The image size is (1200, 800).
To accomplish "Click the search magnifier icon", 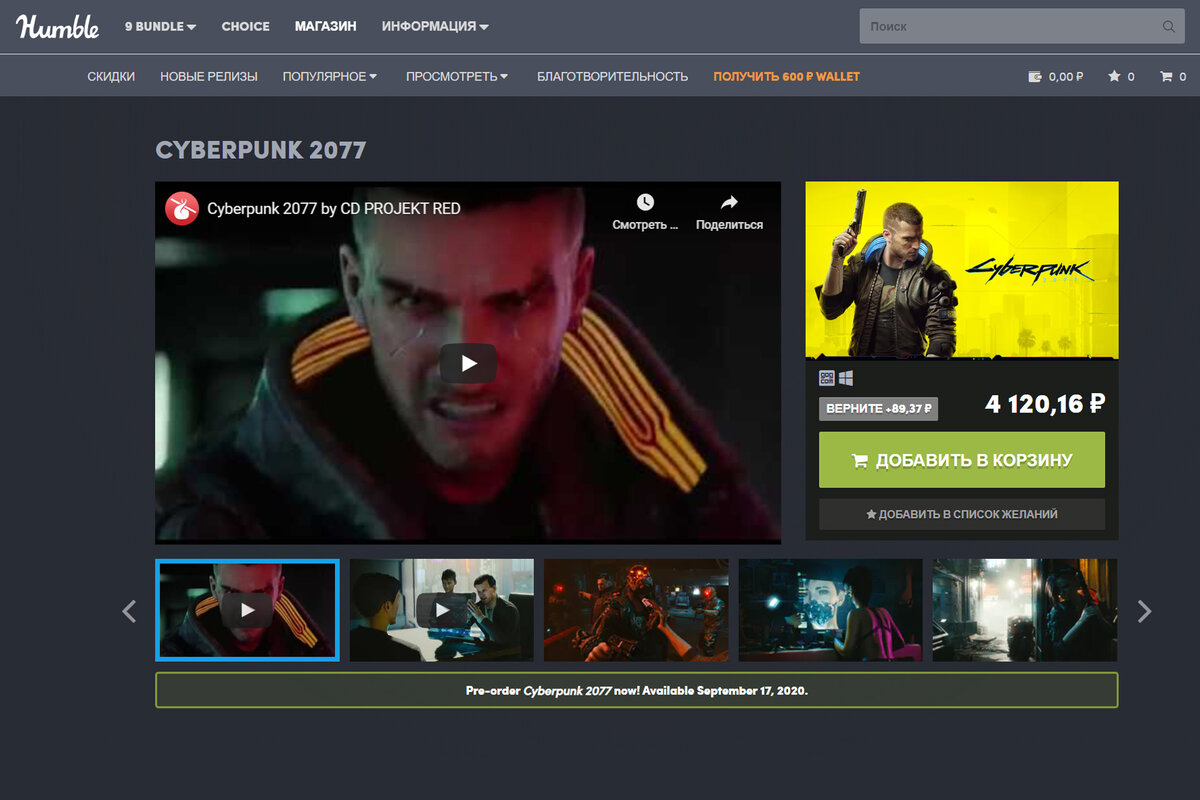I will point(1169,26).
